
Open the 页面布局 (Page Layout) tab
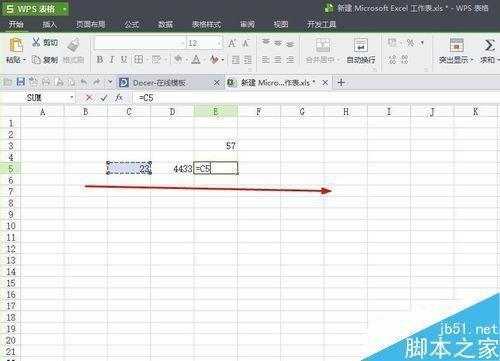click(90, 24)
